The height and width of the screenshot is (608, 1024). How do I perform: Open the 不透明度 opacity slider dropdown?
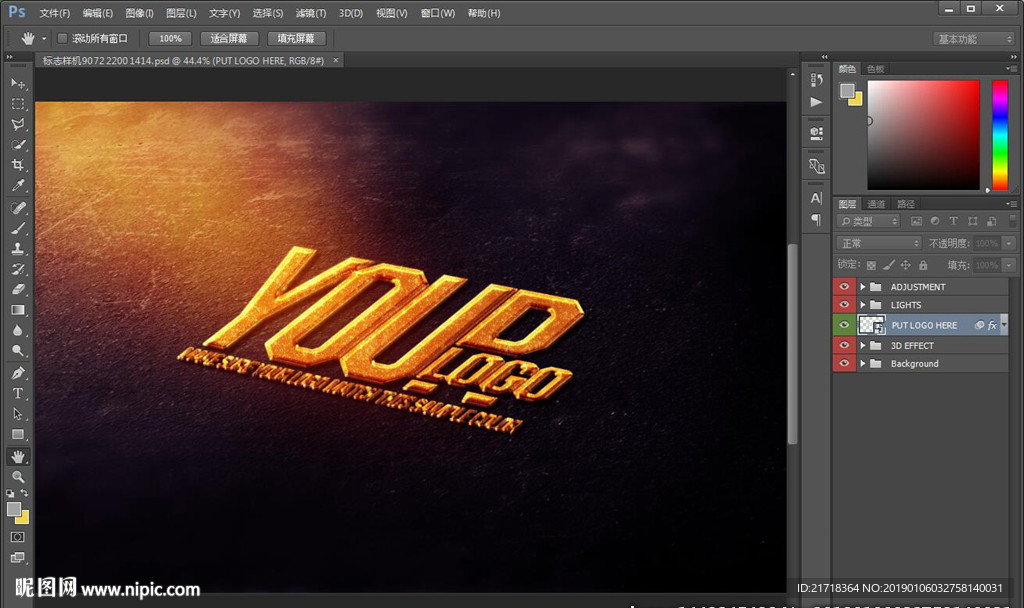(1010, 243)
